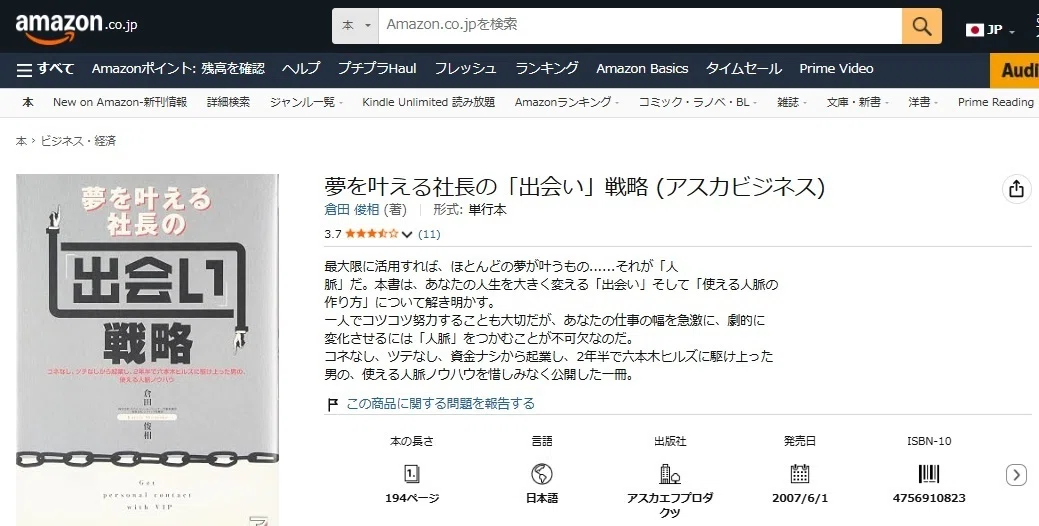Click the 3.7 star rating icons
This screenshot has width=1039, height=526.
click(372, 234)
